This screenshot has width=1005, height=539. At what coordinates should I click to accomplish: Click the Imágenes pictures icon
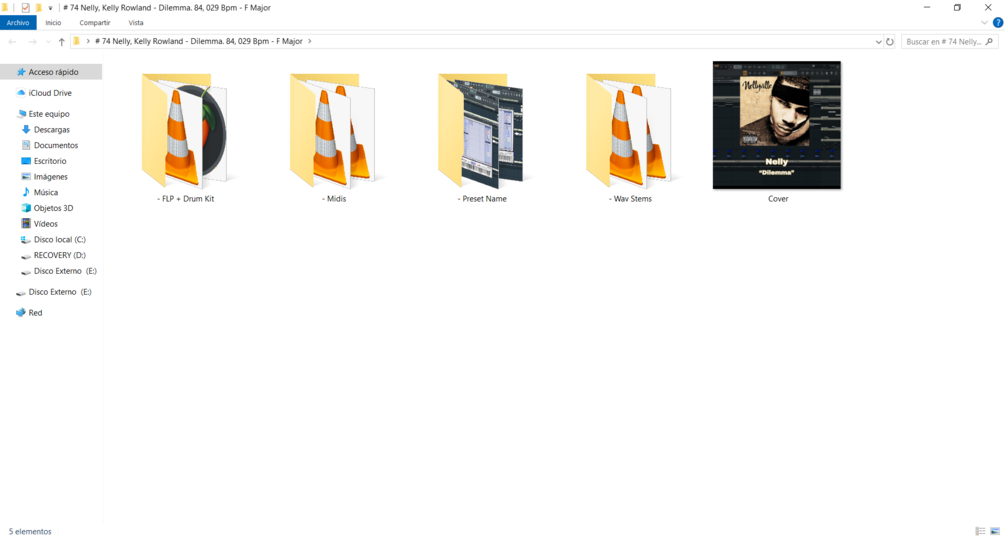[x=26, y=176]
